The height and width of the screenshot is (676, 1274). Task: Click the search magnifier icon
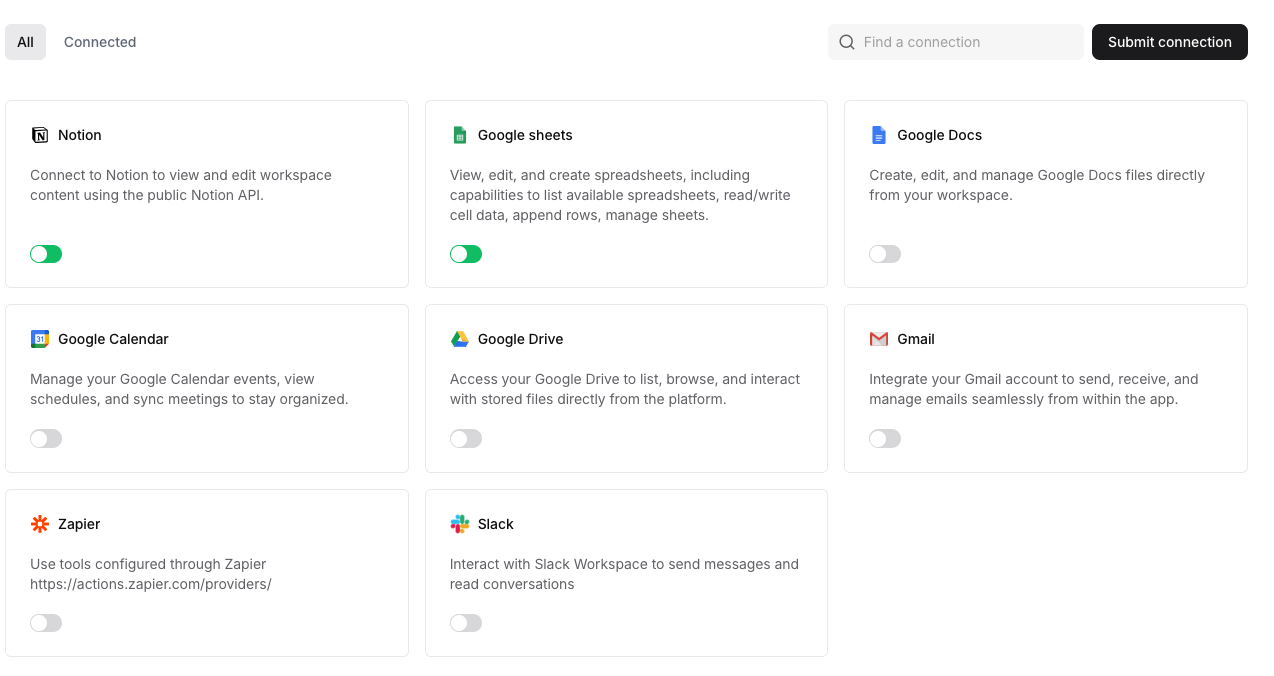pyautogui.click(x=847, y=42)
